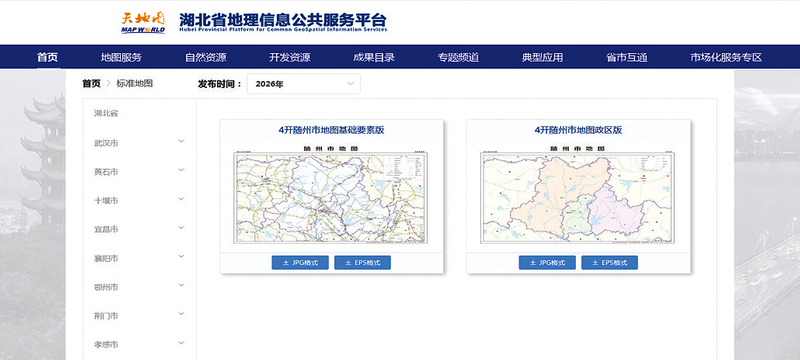The height and width of the screenshot is (360, 800).
Task: Click the 标准地图 breadcrumb text
Action: pyautogui.click(x=134, y=84)
